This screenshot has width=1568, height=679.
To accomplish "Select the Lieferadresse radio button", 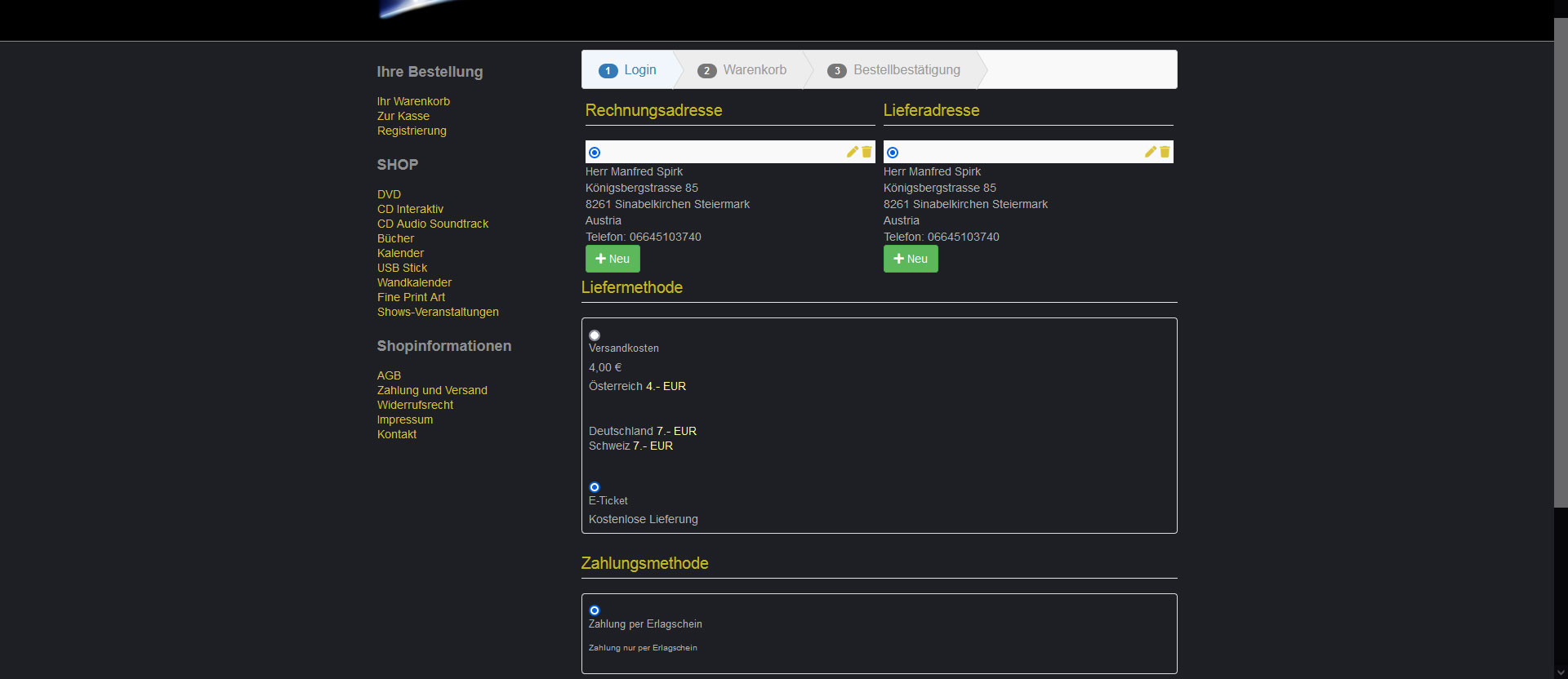I will point(893,153).
